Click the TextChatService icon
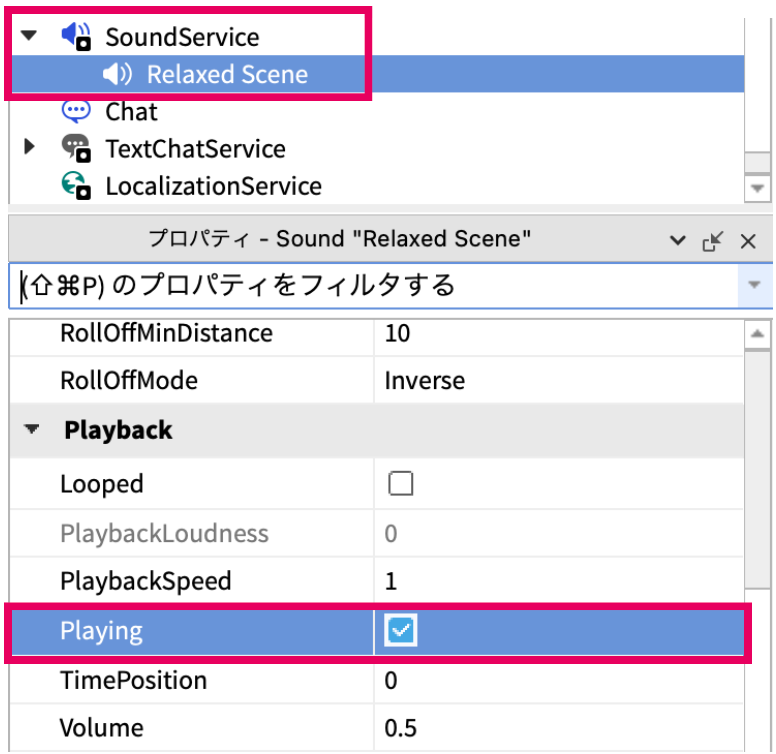This screenshot has width=776, height=754. [76, 149]
